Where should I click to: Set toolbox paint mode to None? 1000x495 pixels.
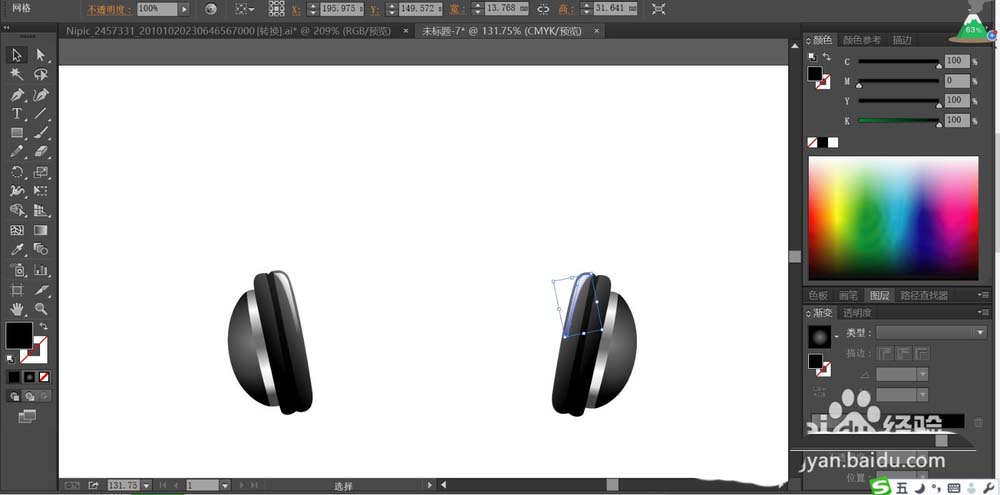pyautogui.click(x=44, y=377)
